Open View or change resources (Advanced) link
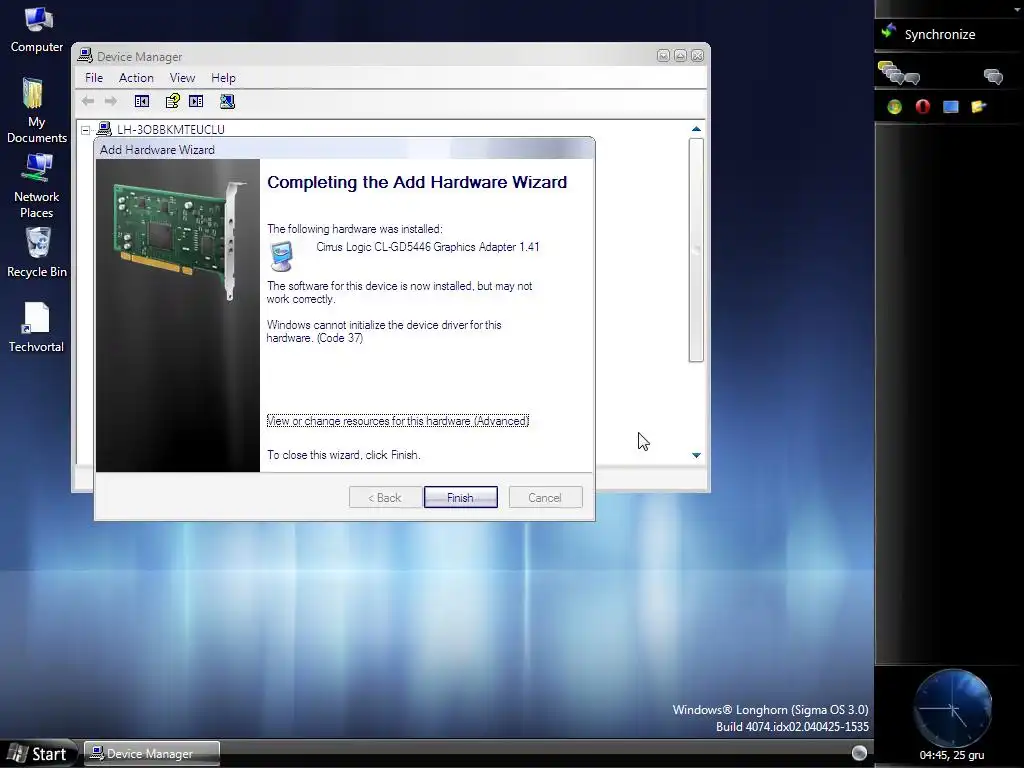Screen dimensions: 1024x768 pyautogui.click(x=398, y=421)
